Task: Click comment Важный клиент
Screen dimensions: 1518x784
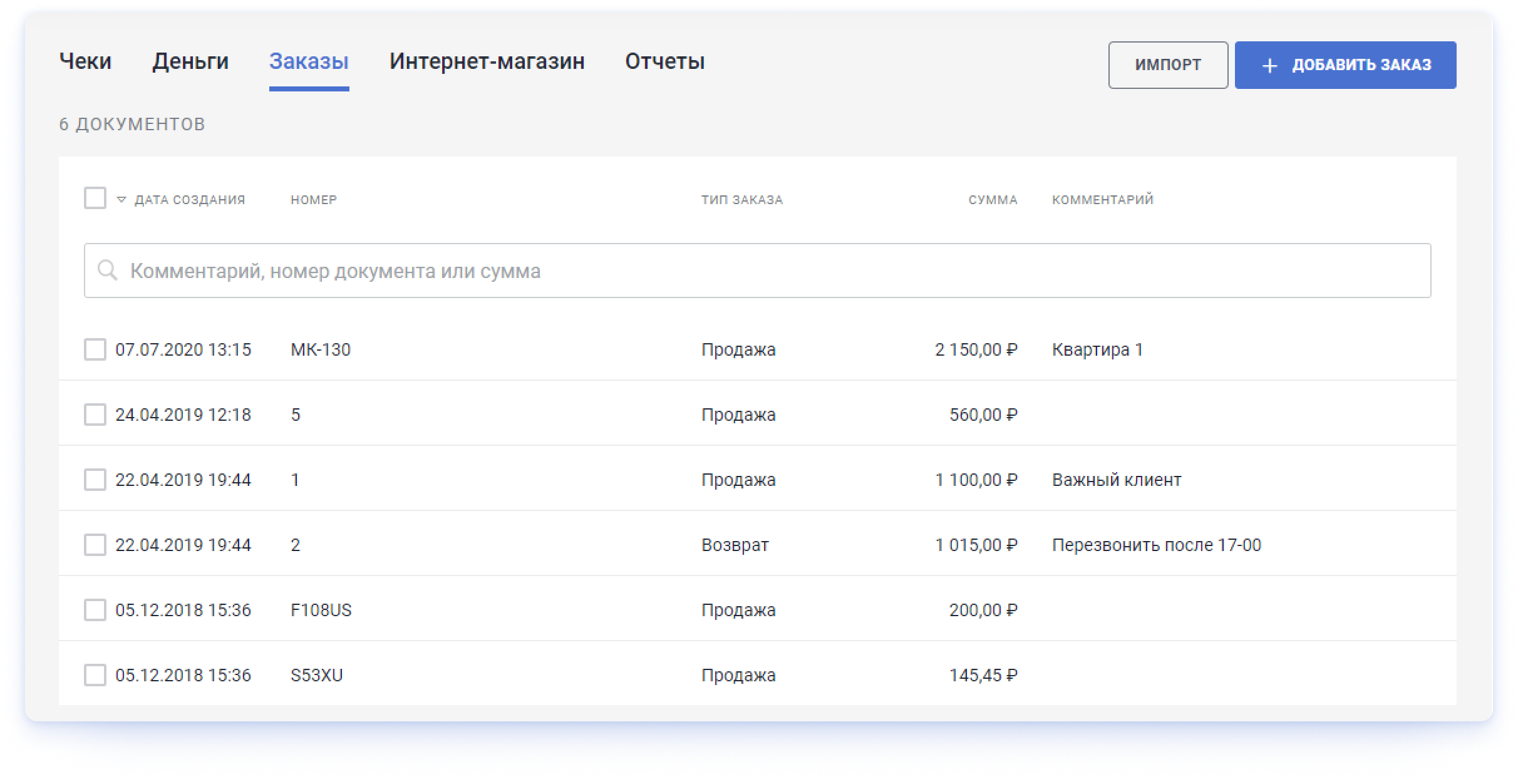Action: pyautogui.click(x=1117, y=480)
